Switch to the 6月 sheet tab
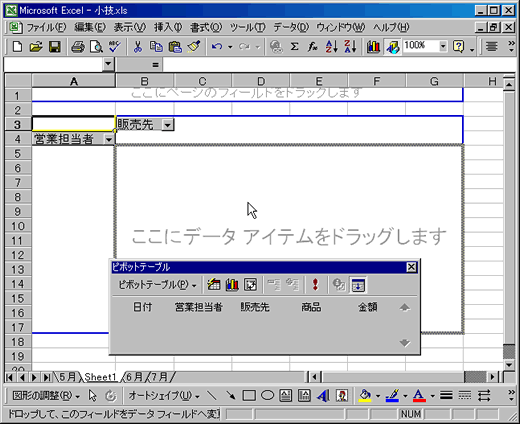Screen dimensions: 520x424 134,377
